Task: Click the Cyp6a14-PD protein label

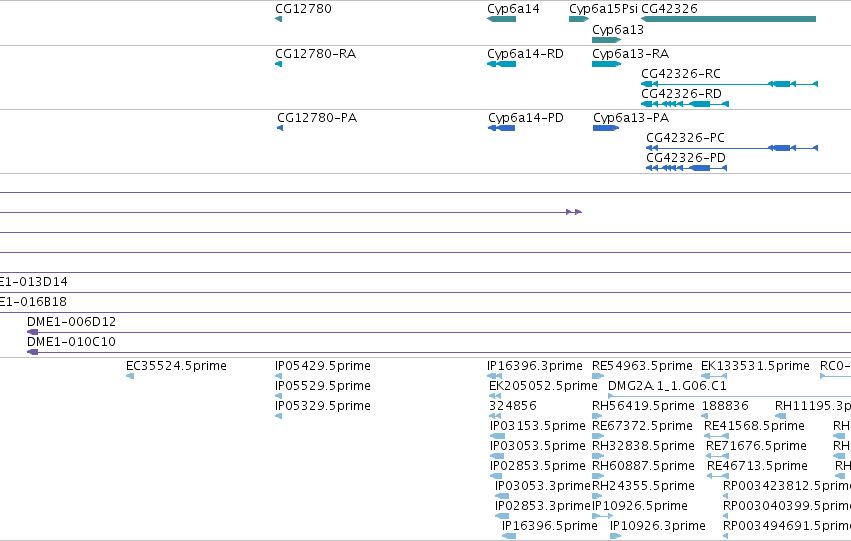Action: (525, 118)
